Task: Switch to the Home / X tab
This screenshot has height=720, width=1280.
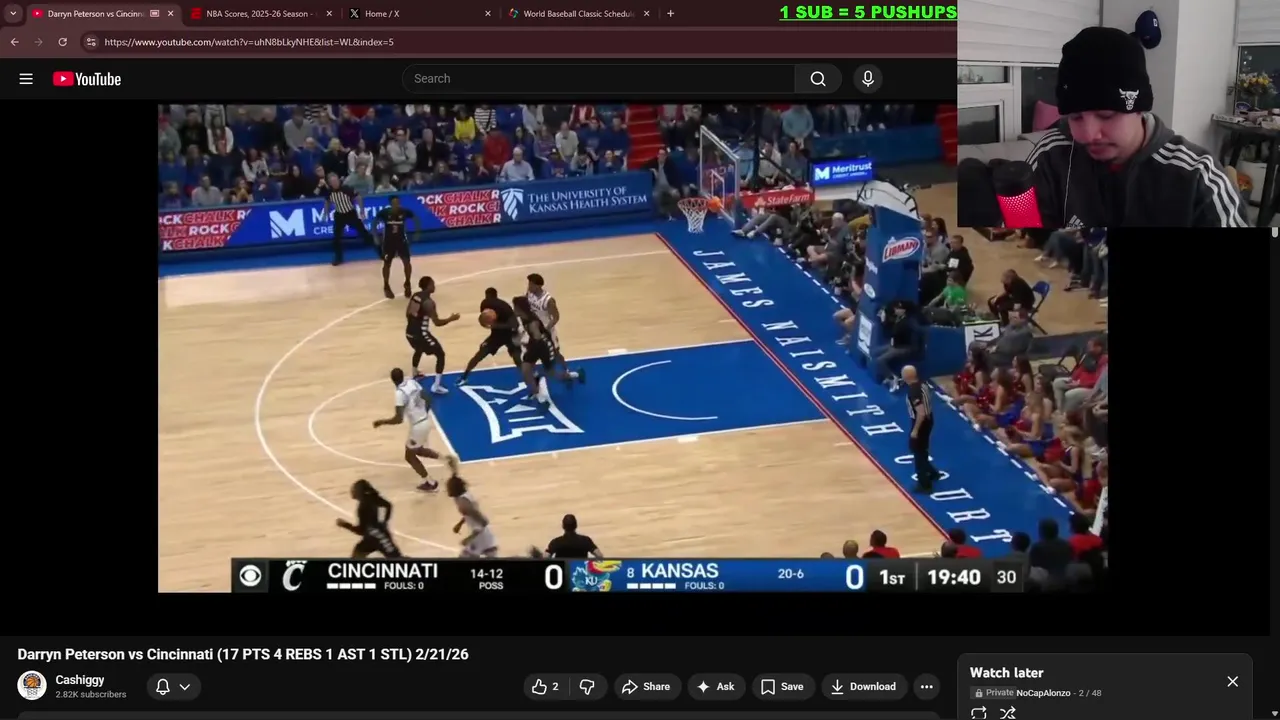Action: click(420, 13)
